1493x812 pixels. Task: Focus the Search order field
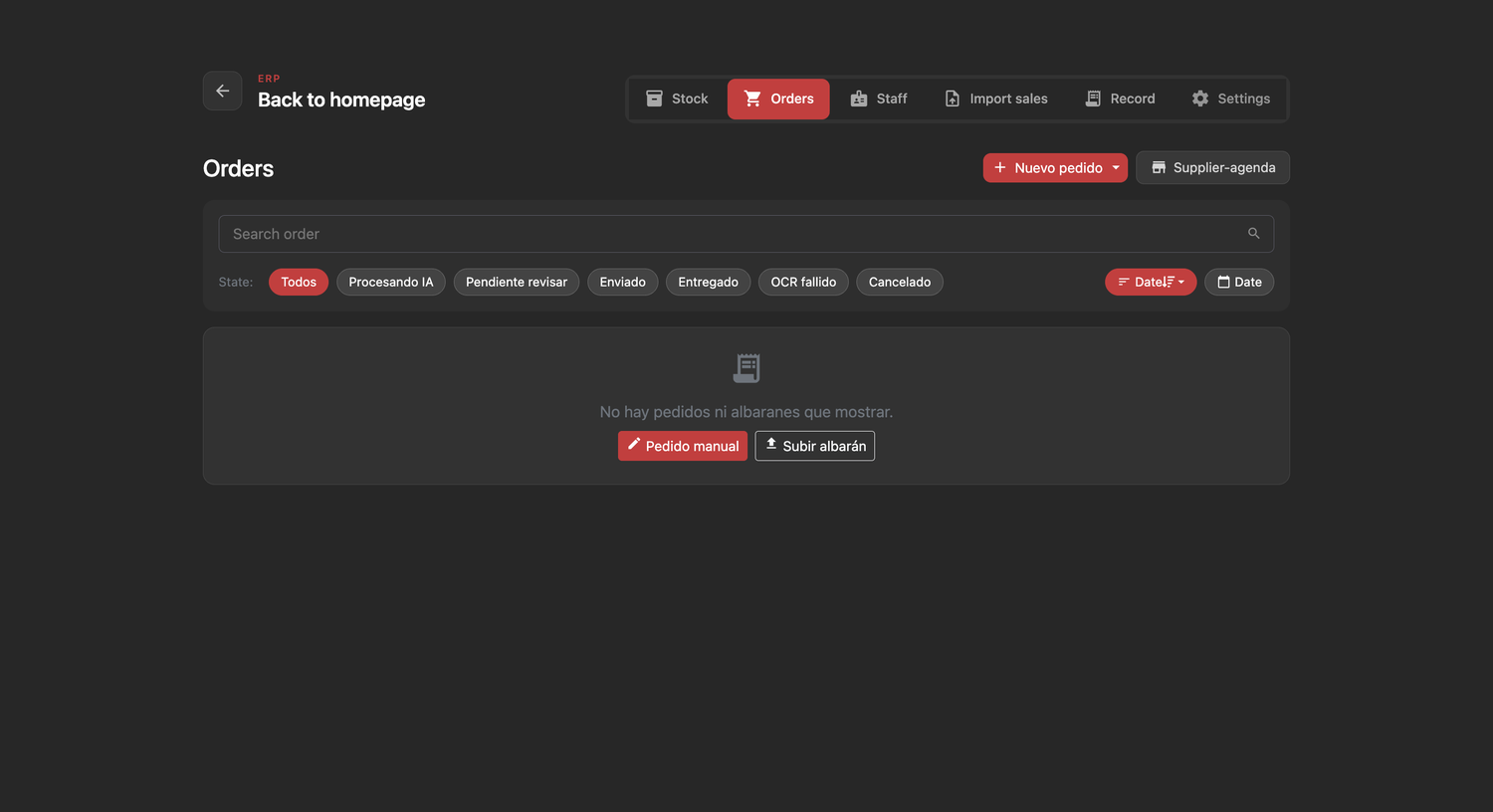746,234
